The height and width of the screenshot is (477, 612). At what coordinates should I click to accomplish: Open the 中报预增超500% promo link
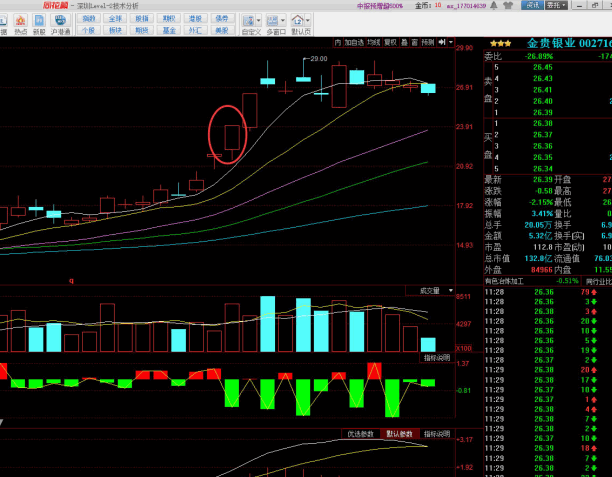coord(379,5)
